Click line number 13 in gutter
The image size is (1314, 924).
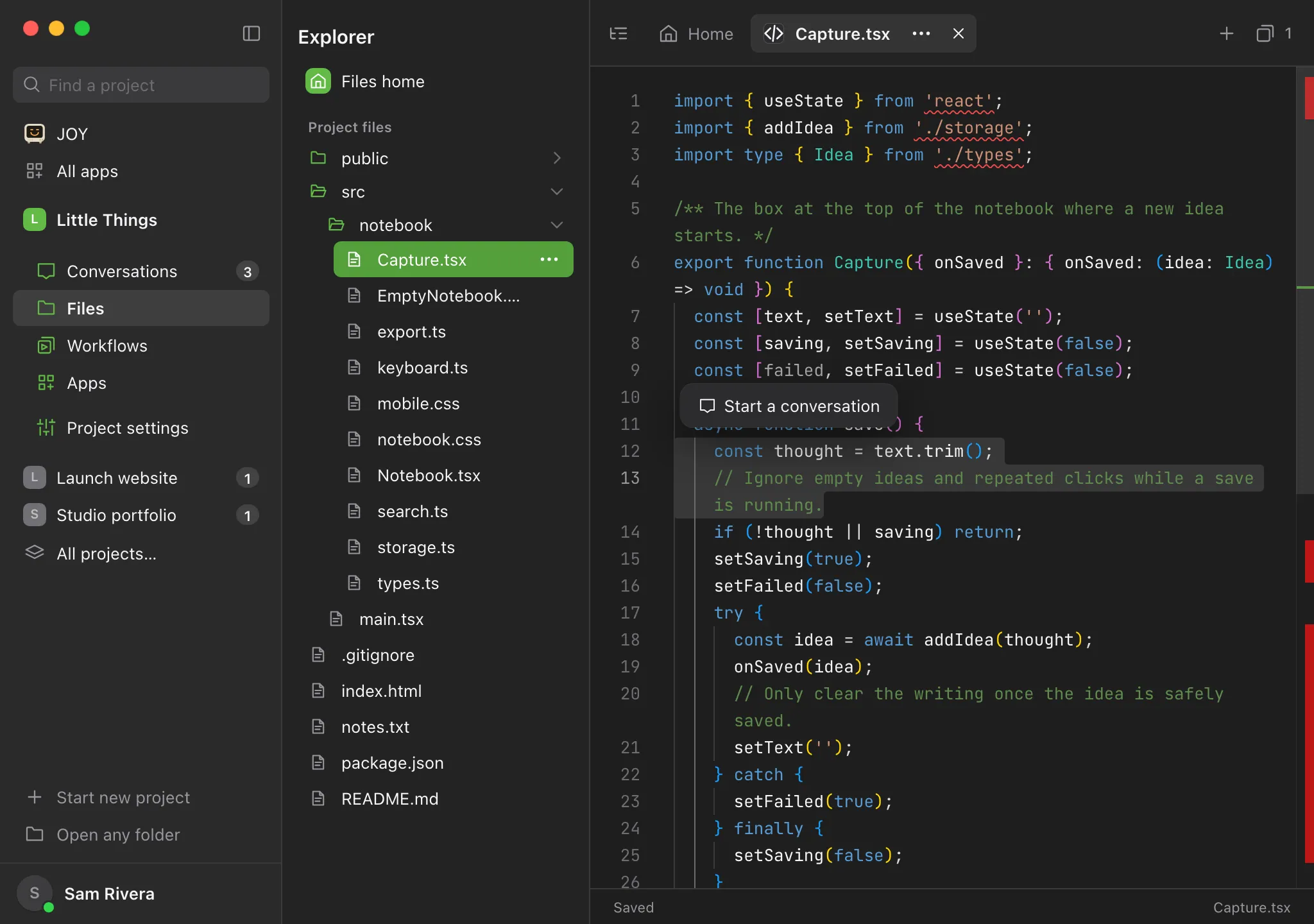(x=629, y=477)
